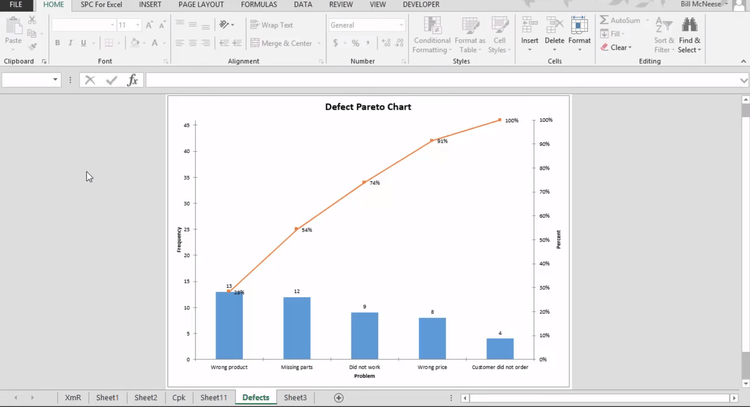
Task: Click the formula bar cancel X
Action: click(x=90, y=80)
